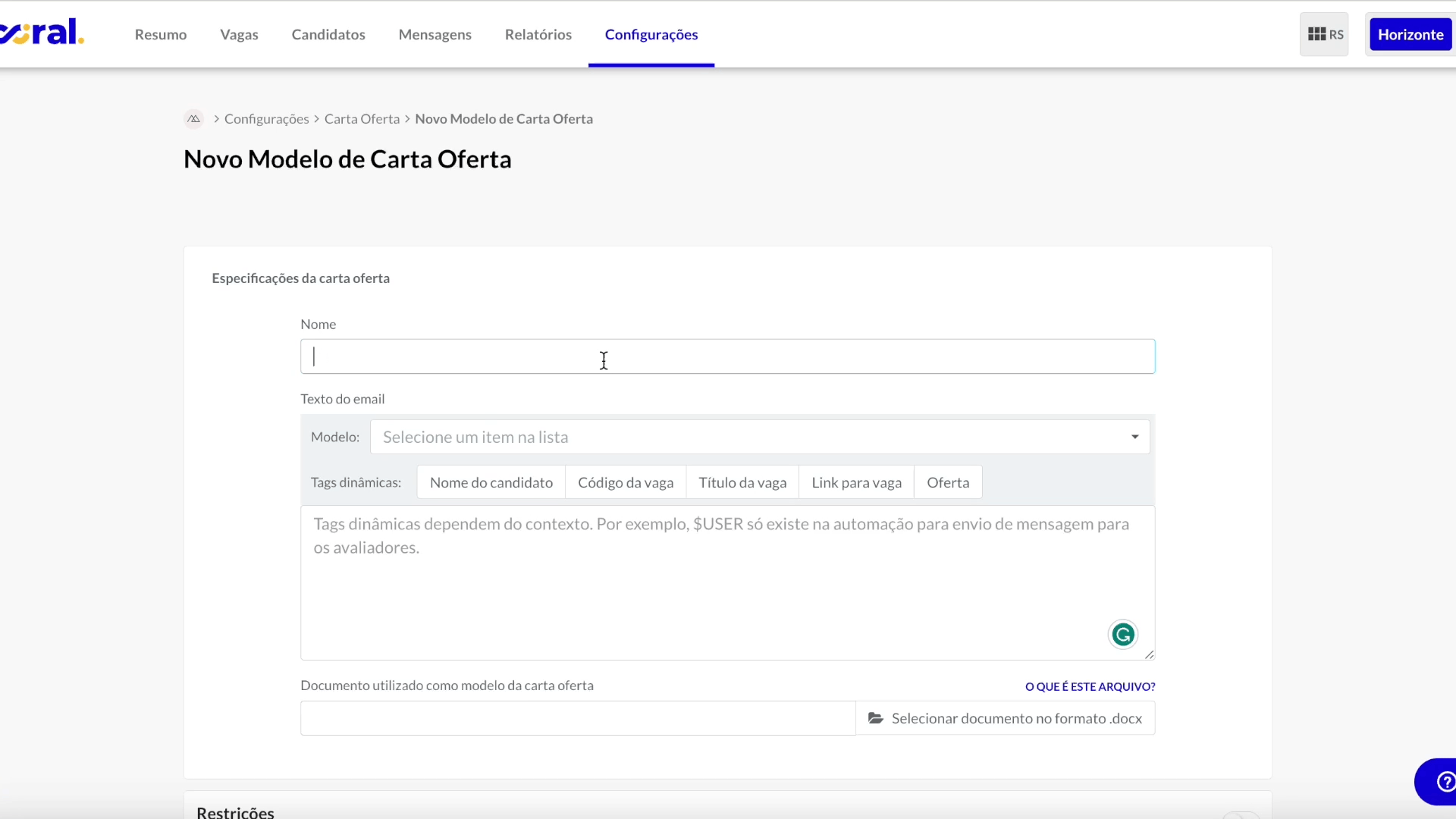
Task: Click the text area resize handle
Action: tap(1149, 654)
